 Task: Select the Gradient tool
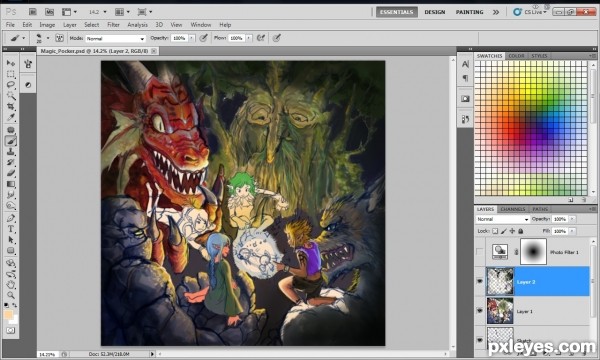point(11,184)
